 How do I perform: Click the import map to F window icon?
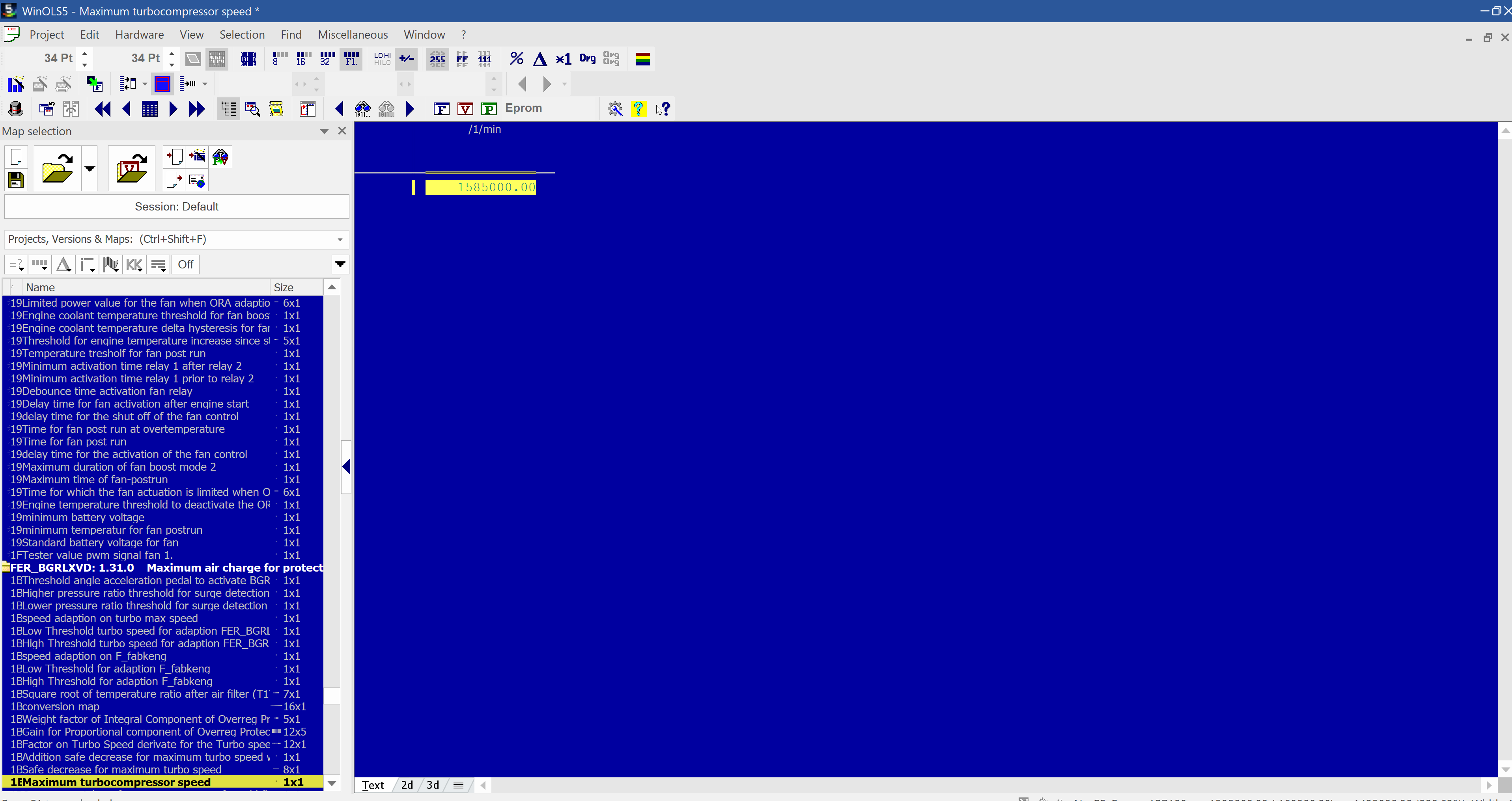[95, 84]
